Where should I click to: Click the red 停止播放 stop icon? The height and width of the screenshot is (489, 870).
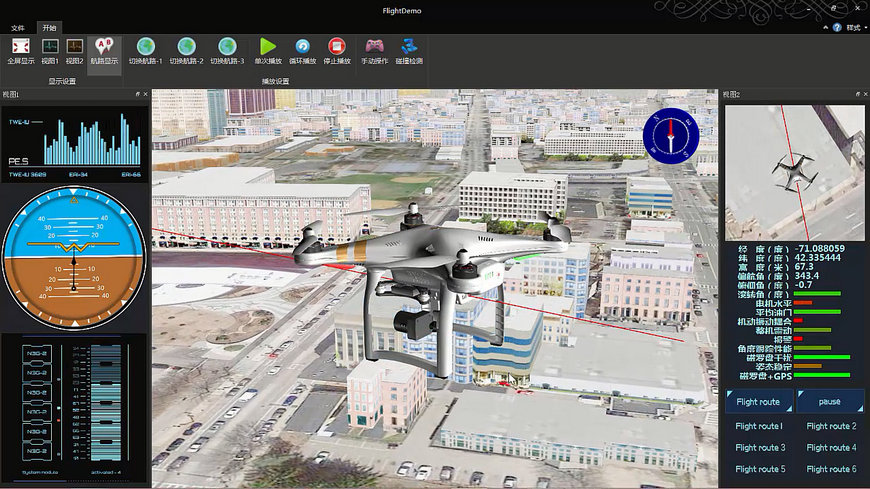[336, 46]
